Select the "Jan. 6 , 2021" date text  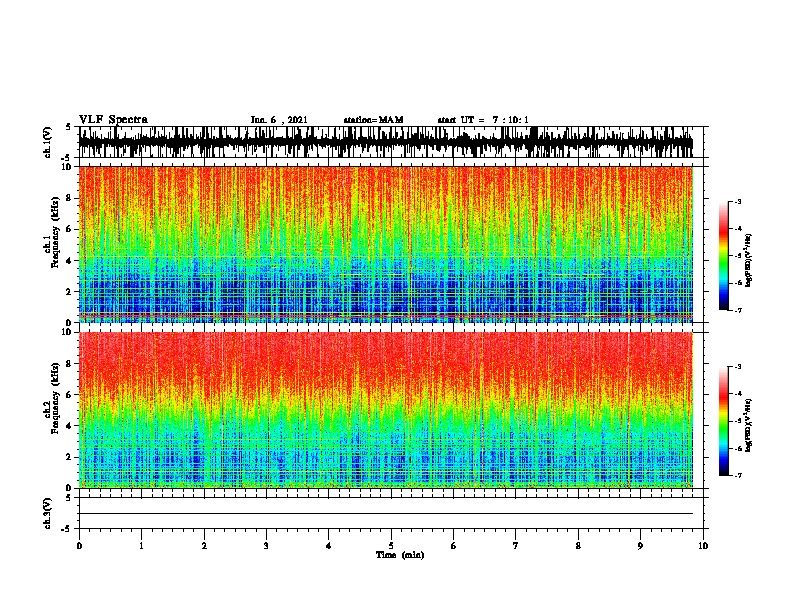(x=279, y=120)
